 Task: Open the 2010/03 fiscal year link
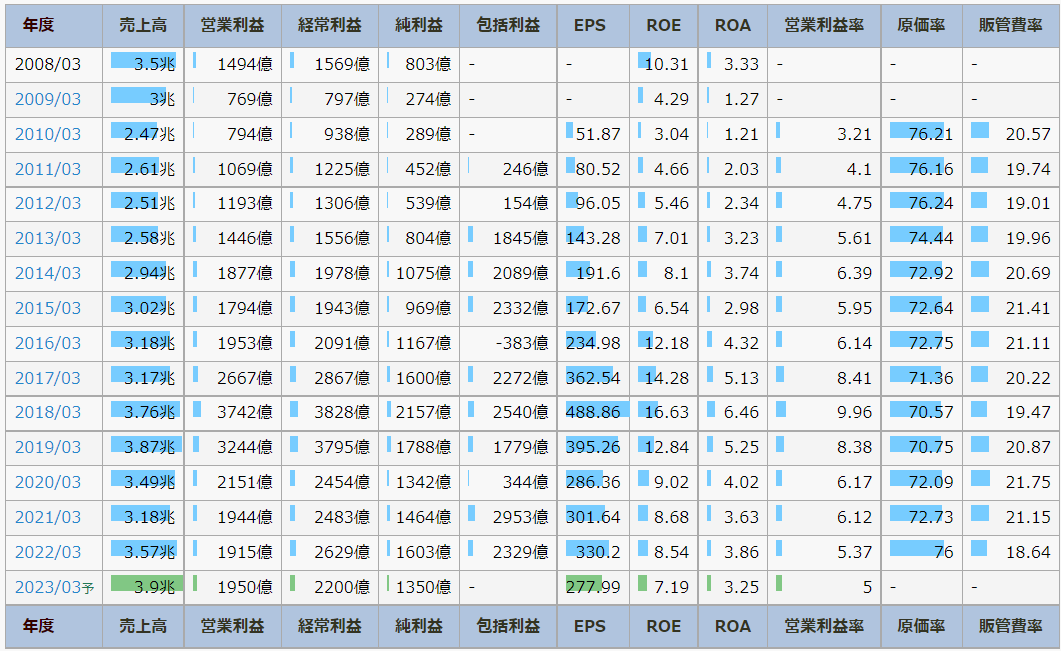(x=47, y=134)
